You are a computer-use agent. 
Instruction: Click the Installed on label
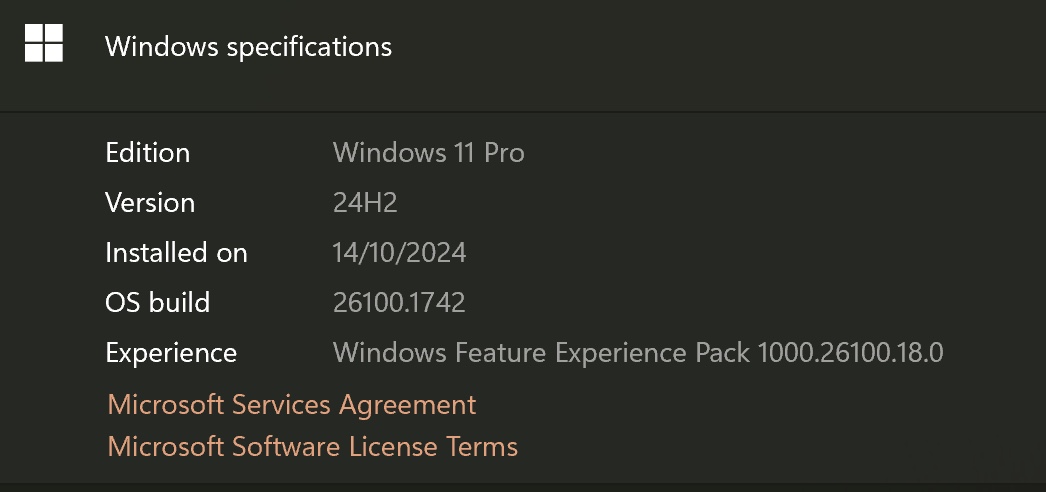click(176, 253)
